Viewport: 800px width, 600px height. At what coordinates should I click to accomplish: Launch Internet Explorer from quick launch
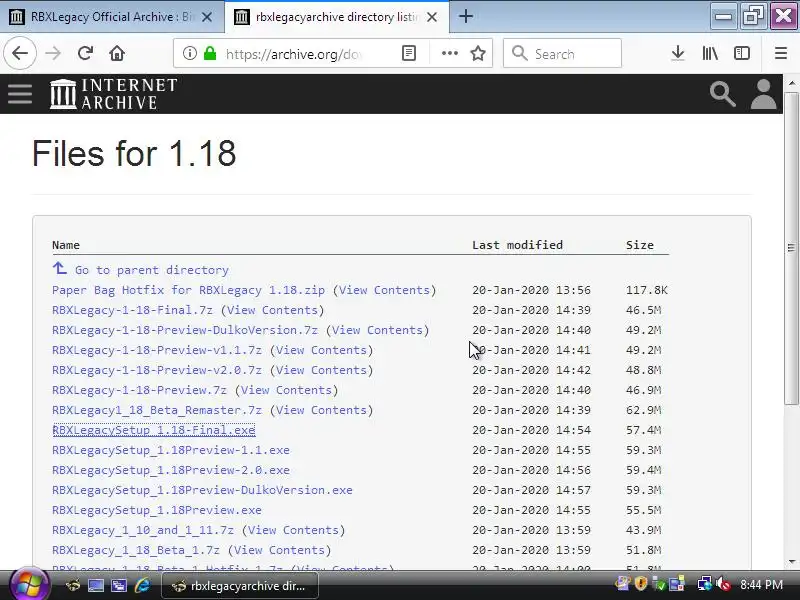[x=142, y=585]
